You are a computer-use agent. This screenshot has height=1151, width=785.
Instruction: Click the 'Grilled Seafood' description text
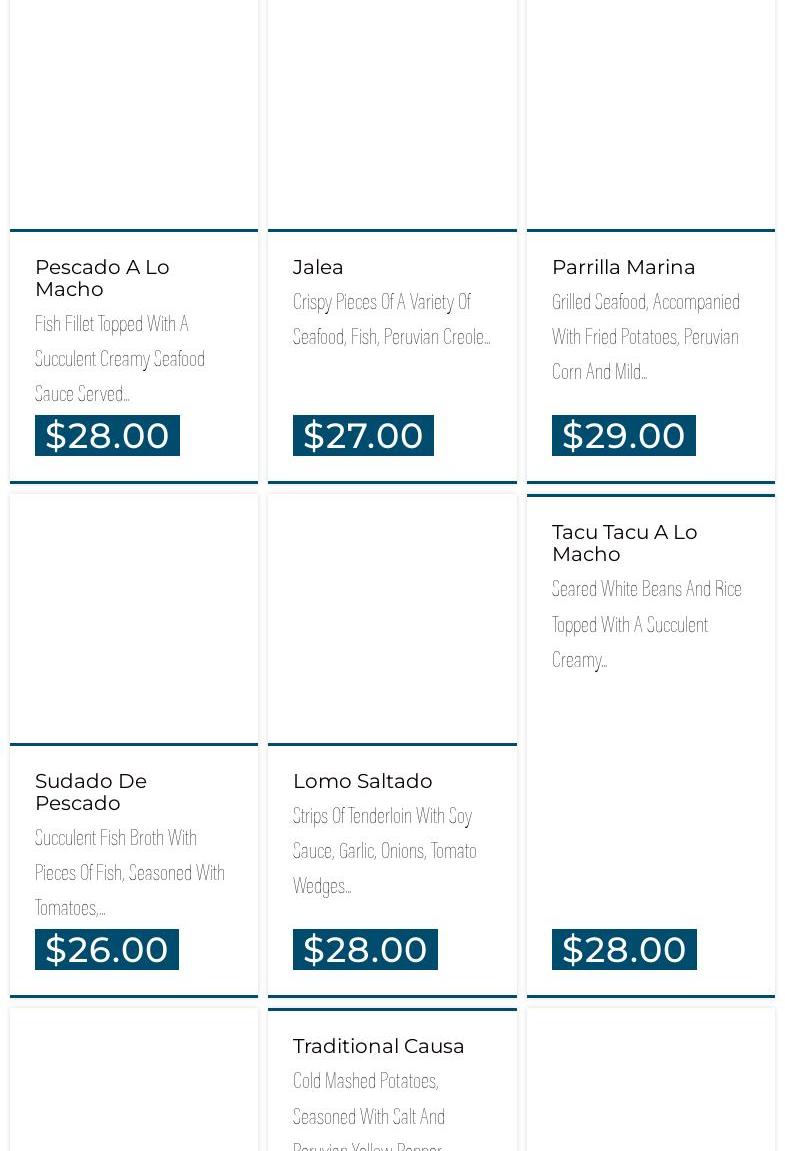tap(645, 336)
